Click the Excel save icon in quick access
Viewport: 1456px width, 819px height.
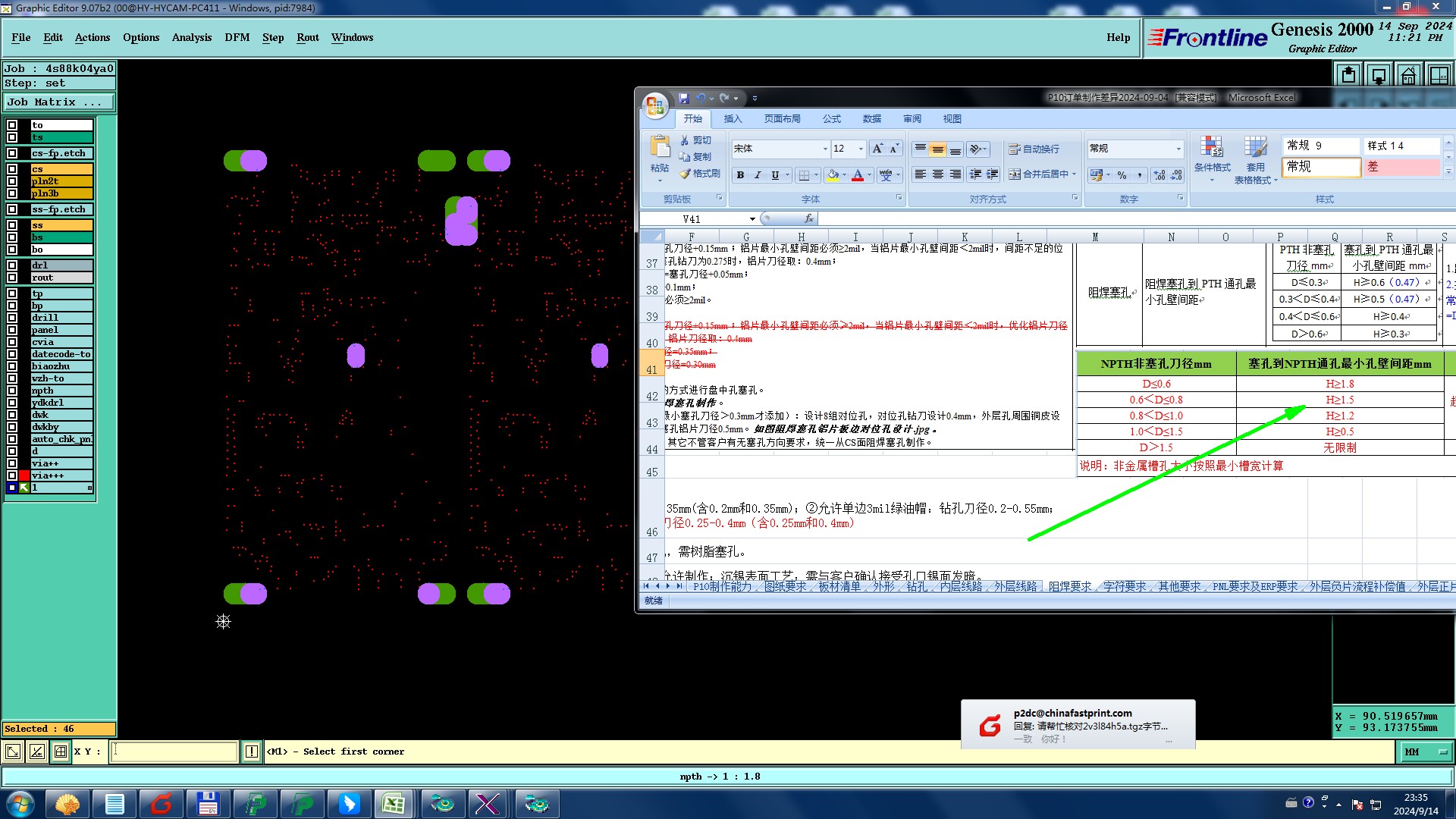pyautogui.click(x=684, y=98)
